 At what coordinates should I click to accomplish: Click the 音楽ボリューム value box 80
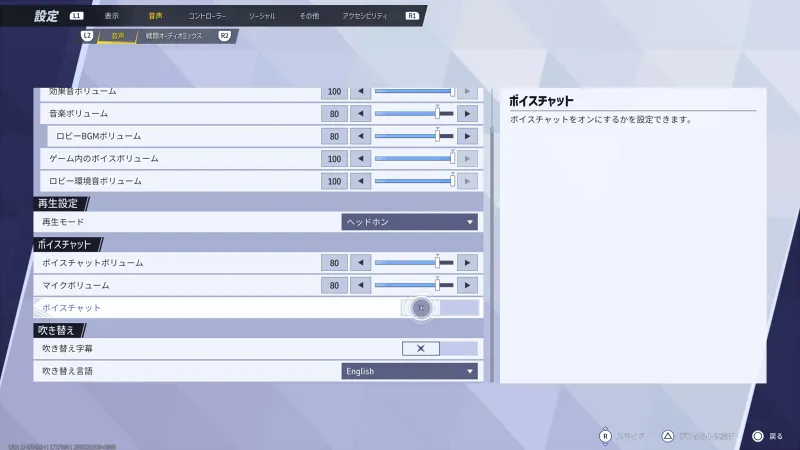(x=334, y=114)
